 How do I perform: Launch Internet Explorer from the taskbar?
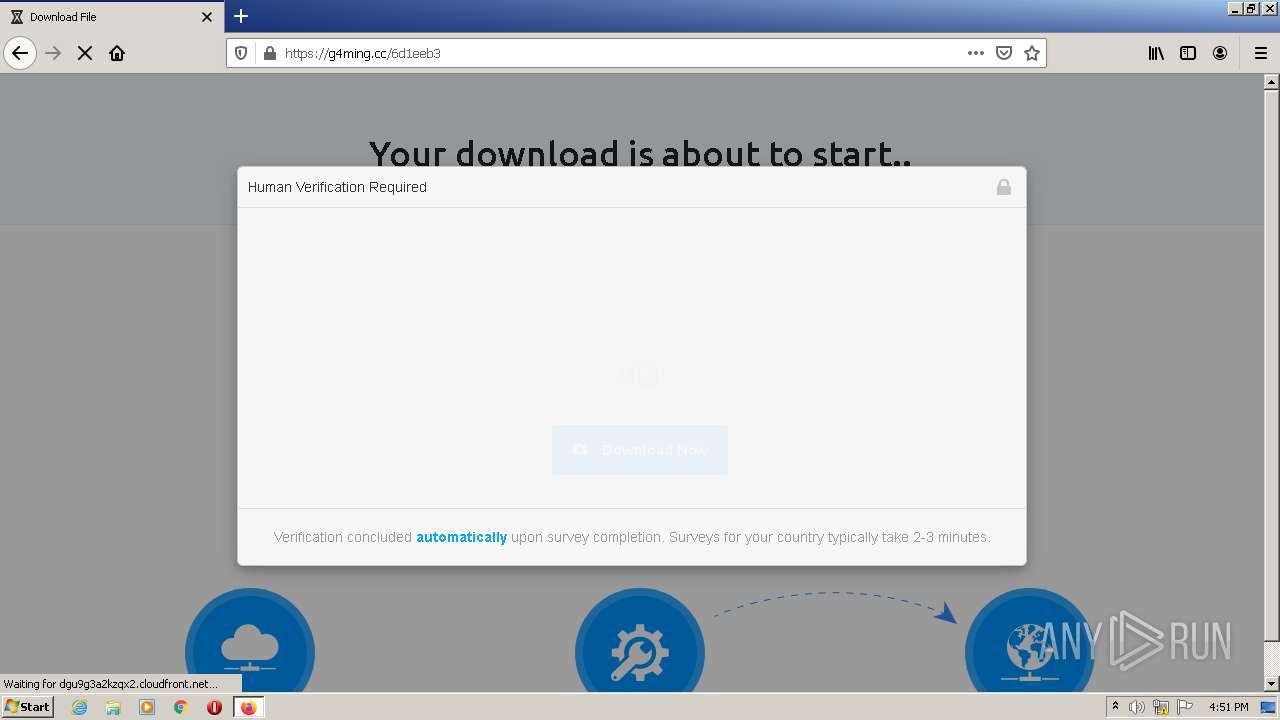(x=80, y=707)
